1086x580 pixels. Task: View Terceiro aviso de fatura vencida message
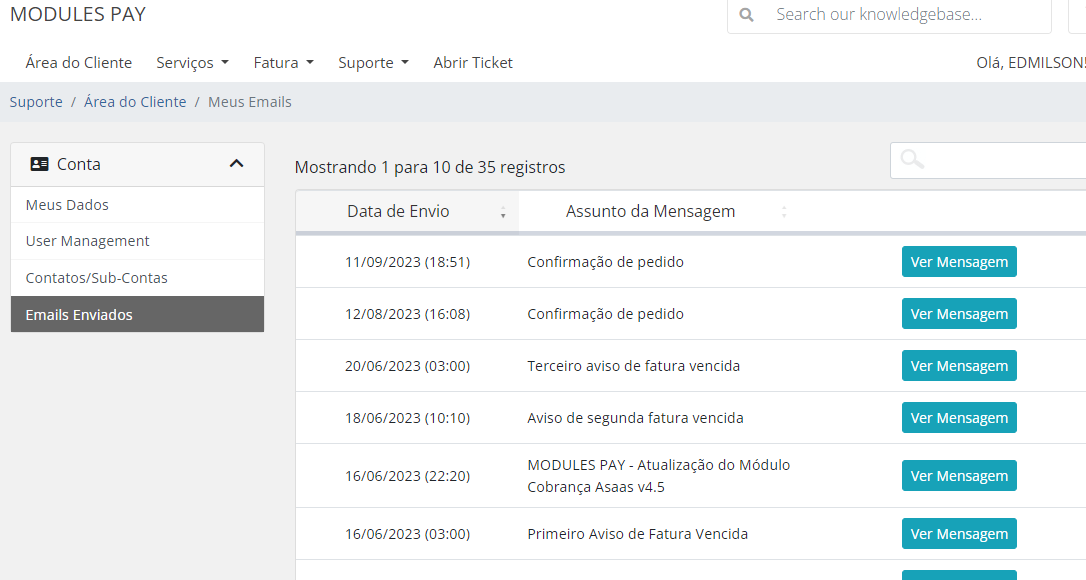(958, 366)
